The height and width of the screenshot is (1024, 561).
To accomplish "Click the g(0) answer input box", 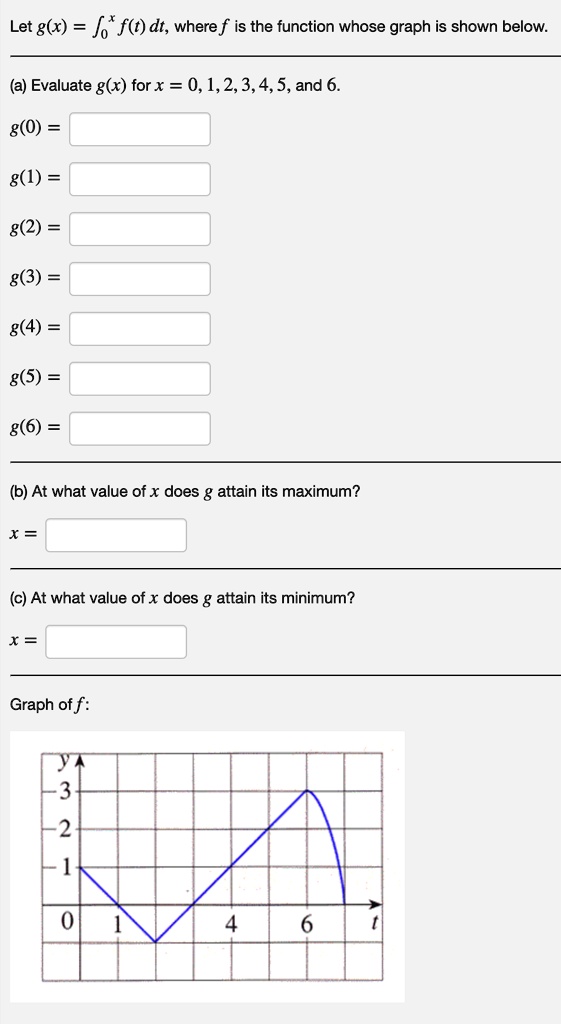I will tap(140, 129).
